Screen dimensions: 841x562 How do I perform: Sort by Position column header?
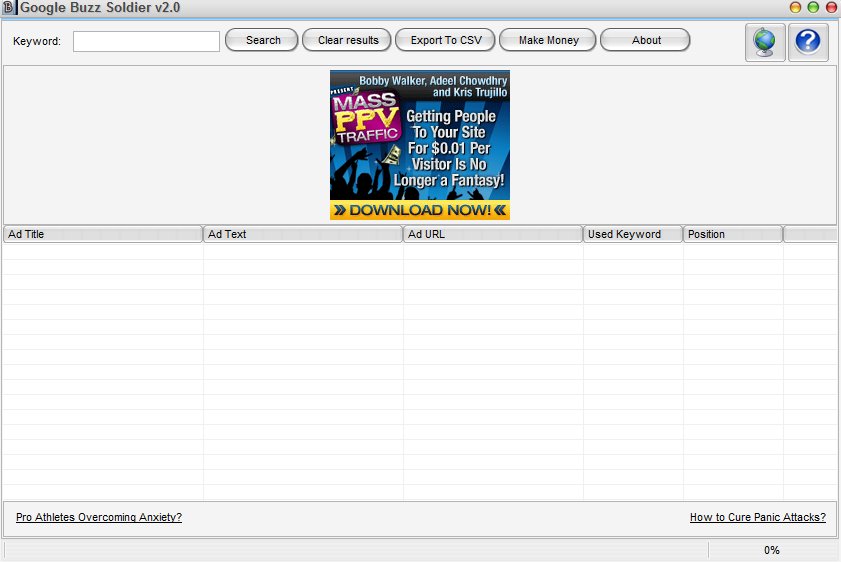coord(733,234)
